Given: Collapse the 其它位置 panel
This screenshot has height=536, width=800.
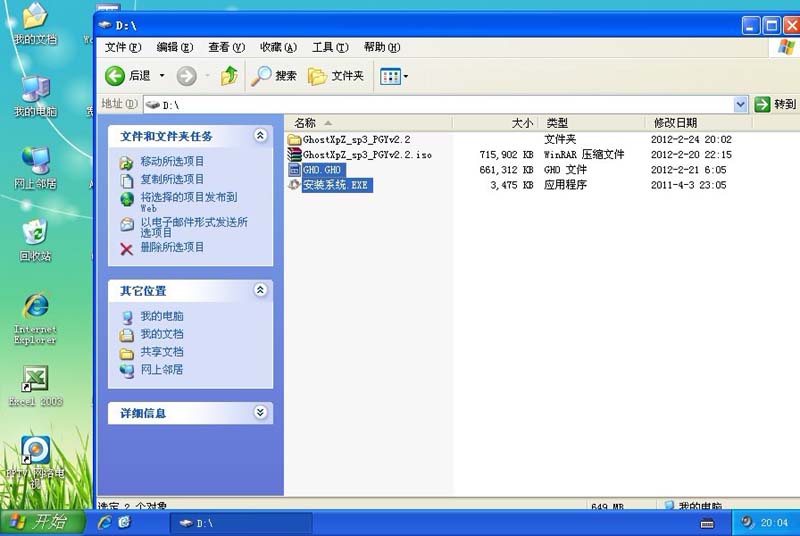Looking at the screenshot, I should click(x=260, y=290).
